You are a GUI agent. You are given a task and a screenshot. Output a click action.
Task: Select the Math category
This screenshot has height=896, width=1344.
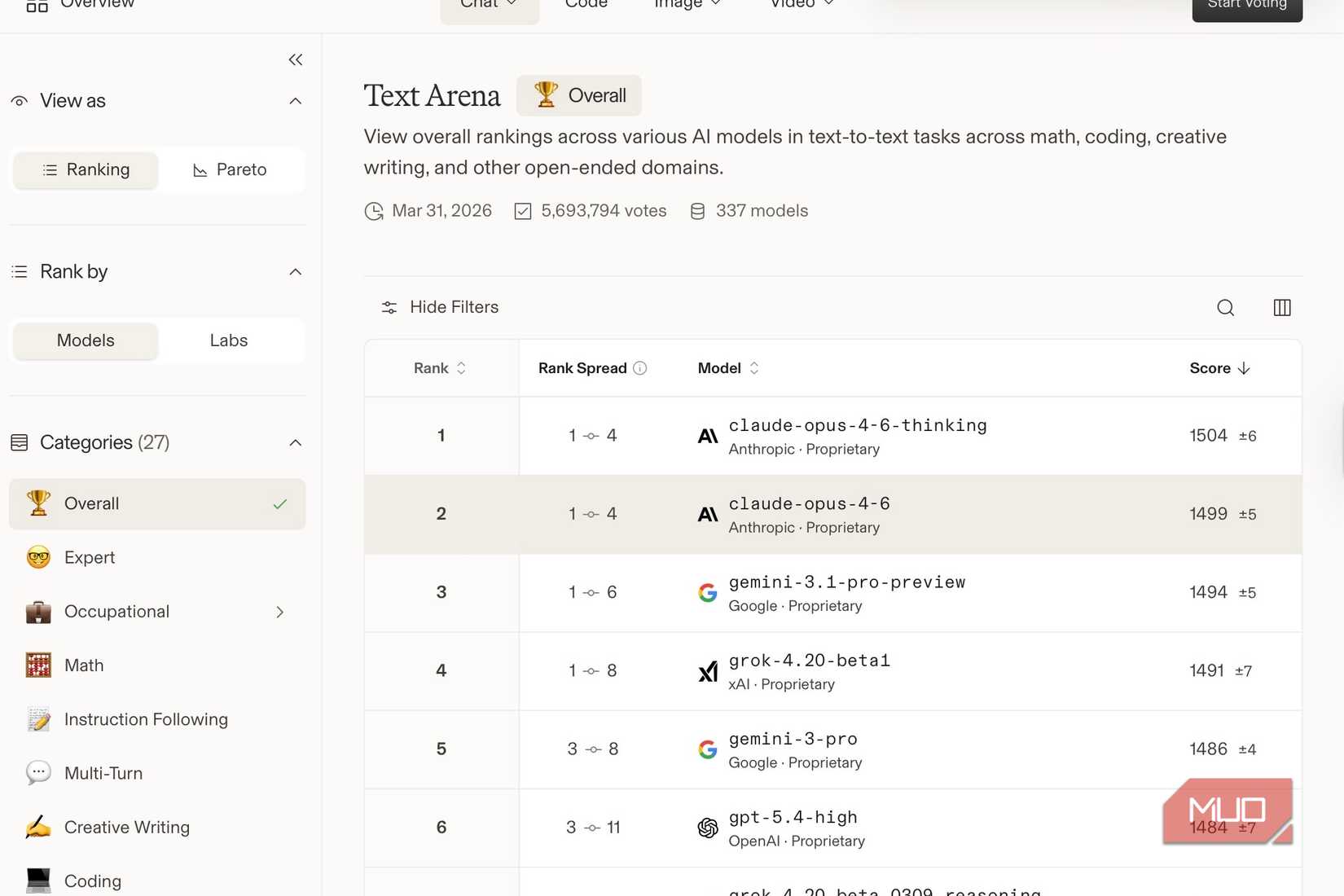click(84, 665)
